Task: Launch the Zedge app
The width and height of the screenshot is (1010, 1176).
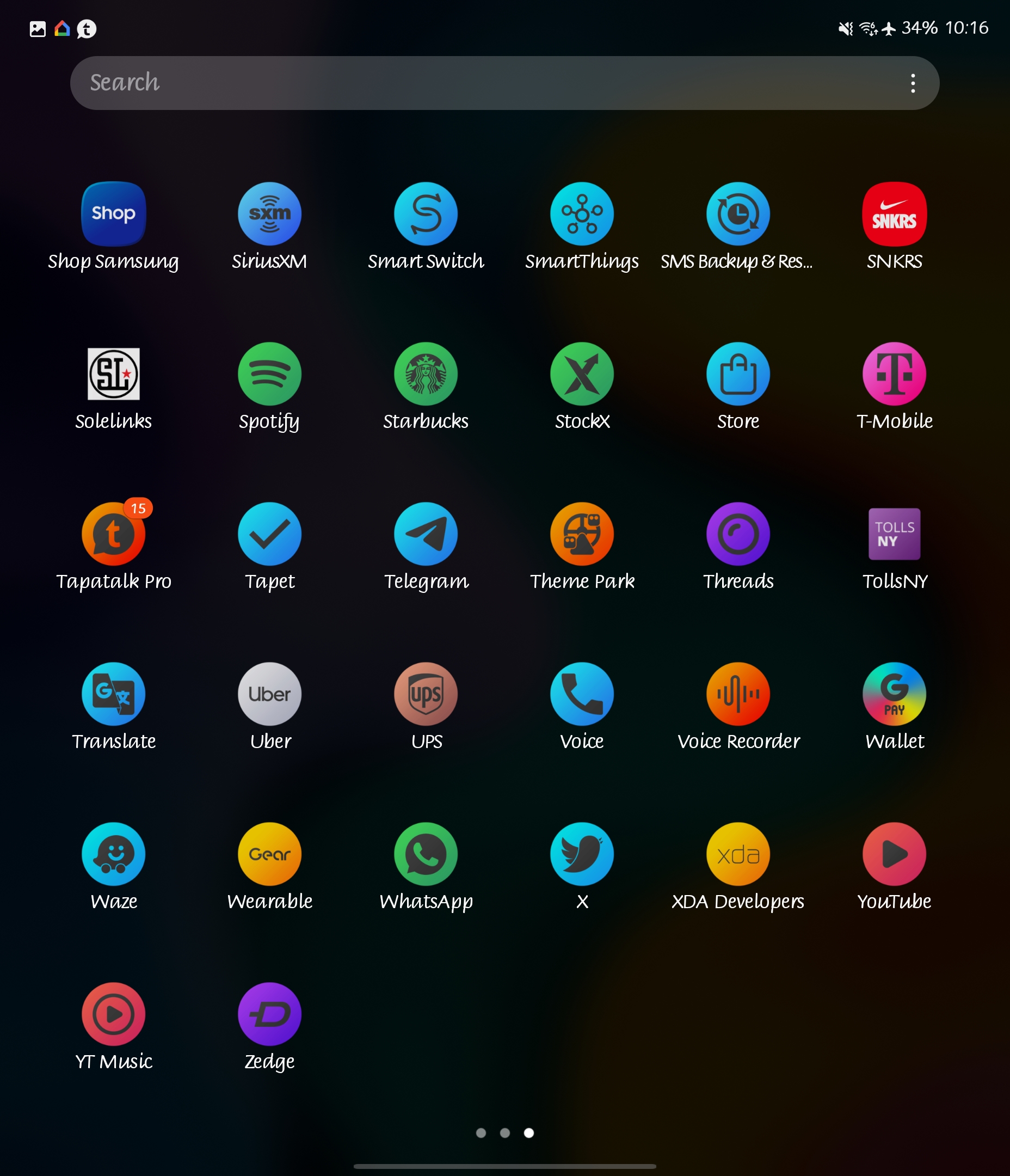Action: coord(269,1014)
